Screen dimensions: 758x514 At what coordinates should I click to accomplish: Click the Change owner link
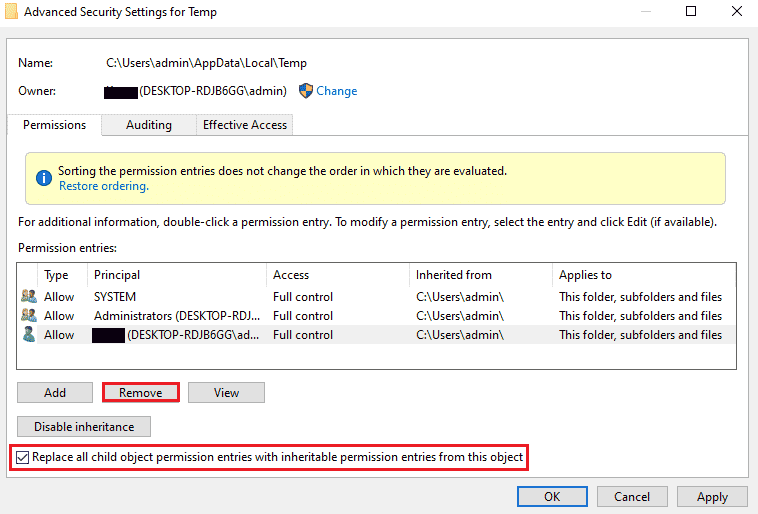(x=336, y=91)
